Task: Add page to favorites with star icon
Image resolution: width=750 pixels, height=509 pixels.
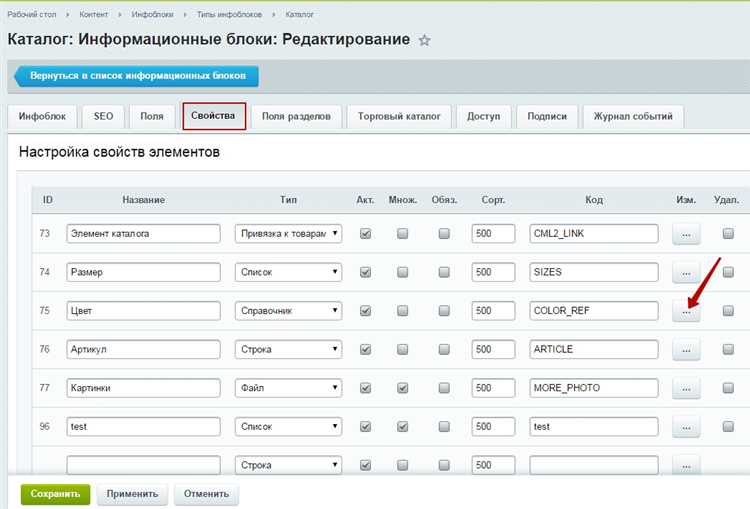Action: (424, 40)
